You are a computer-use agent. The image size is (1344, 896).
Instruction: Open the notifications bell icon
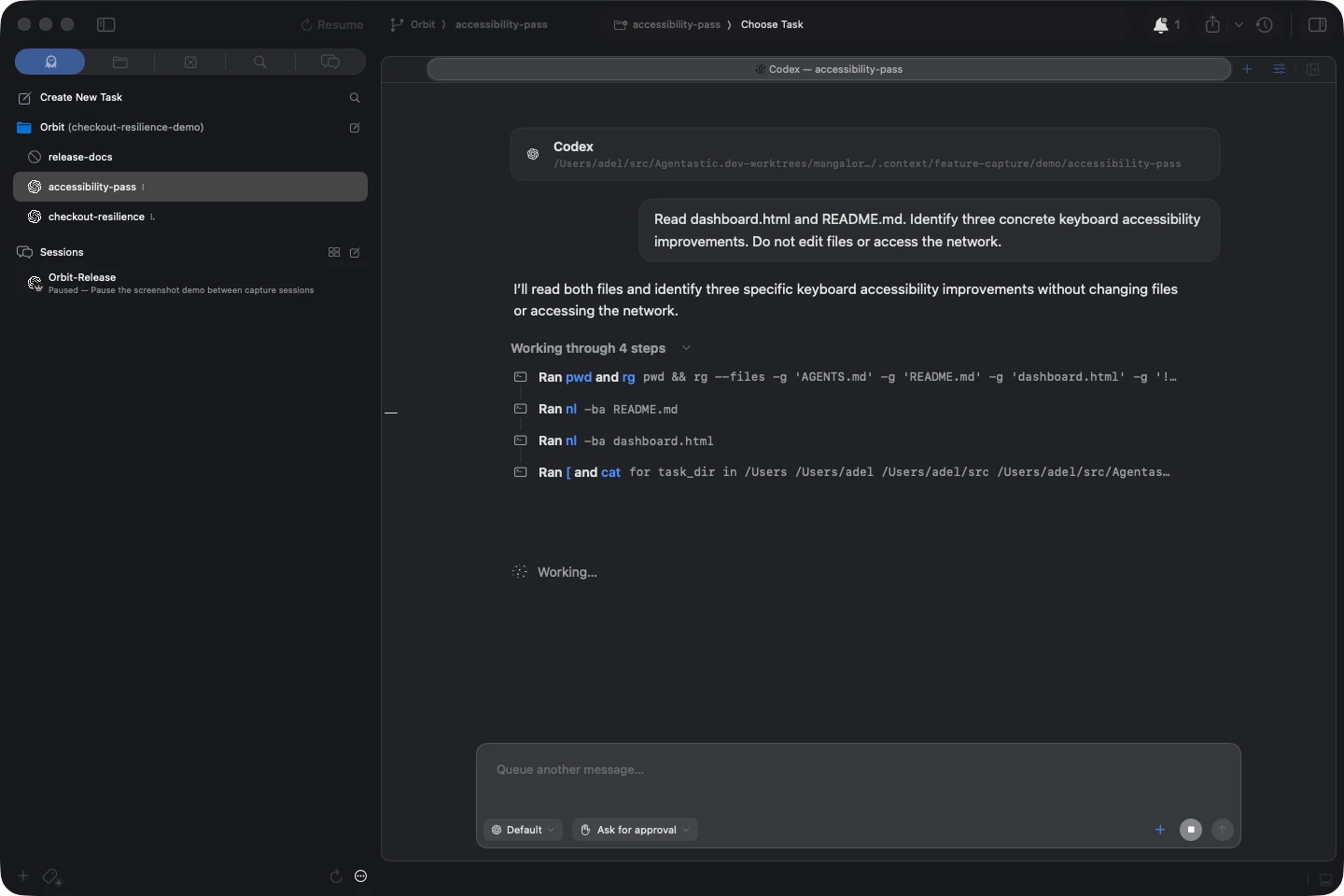point(1161,25)
